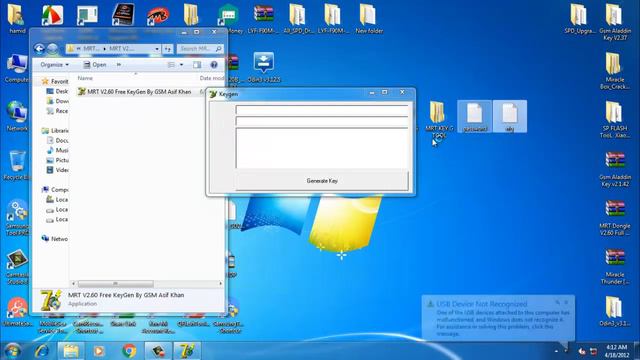Click Explorer Back navigation arrow
This screenshot has width=640, height=360.
[x=39, y=49]
